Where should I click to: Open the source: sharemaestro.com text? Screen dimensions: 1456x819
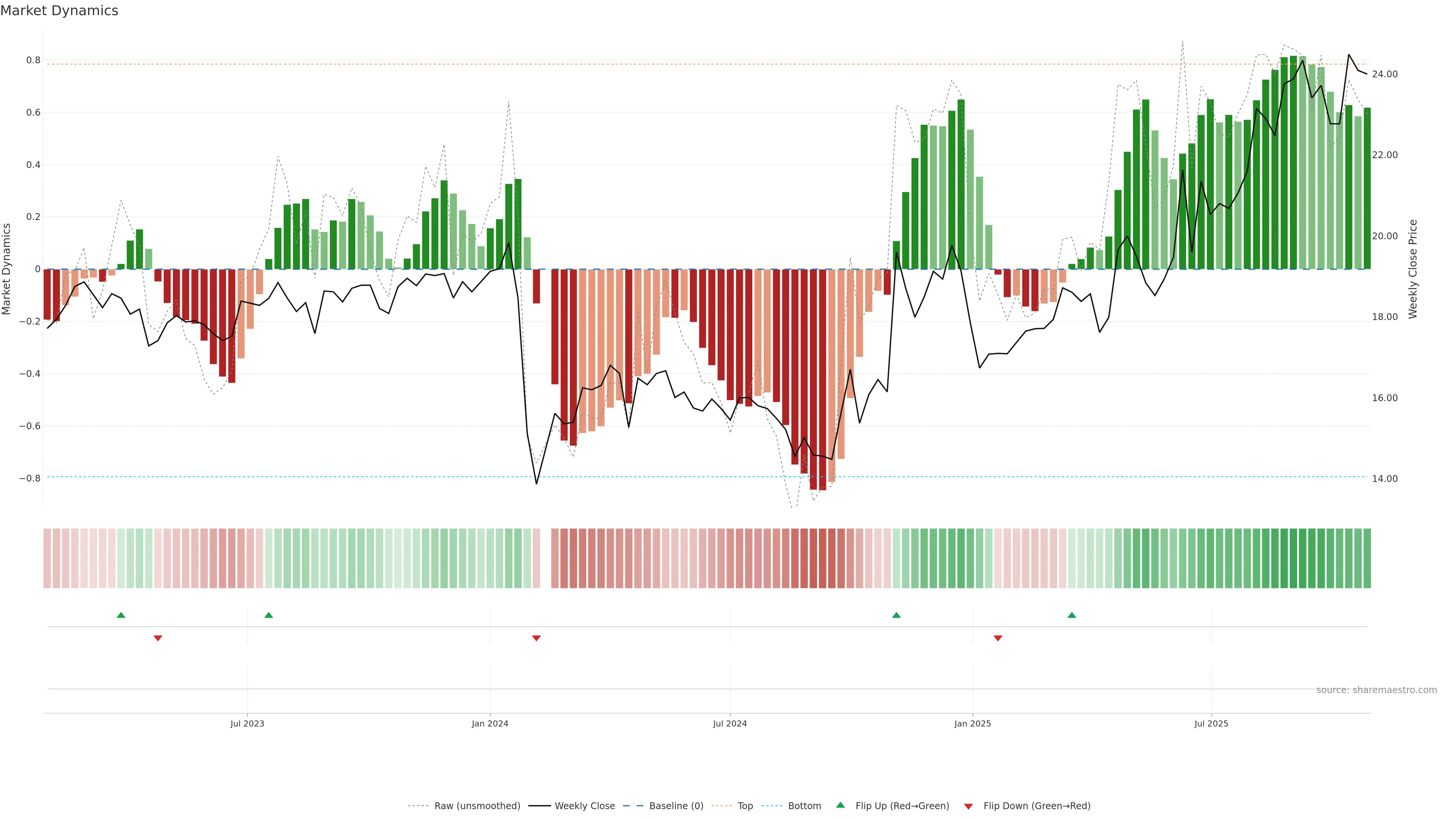pos(1376,690)
